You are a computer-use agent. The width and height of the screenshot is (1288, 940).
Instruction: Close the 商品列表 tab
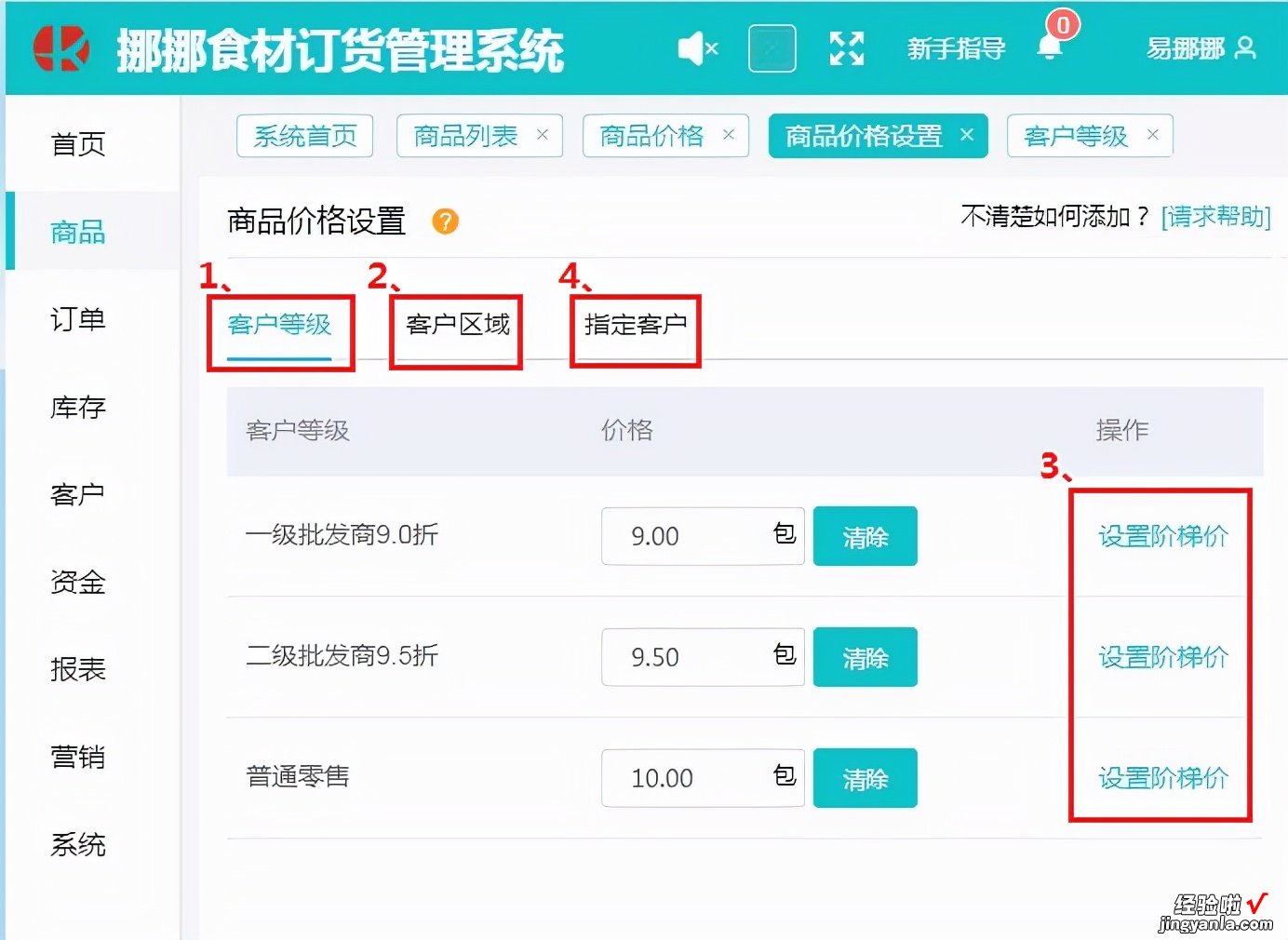[543, 135]
